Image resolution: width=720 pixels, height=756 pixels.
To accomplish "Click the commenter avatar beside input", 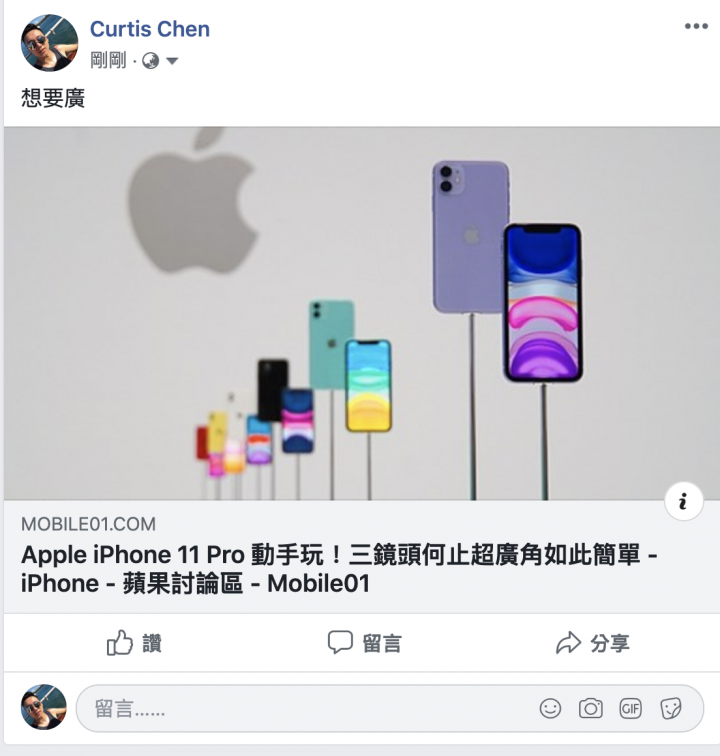I will pos(44,707).
